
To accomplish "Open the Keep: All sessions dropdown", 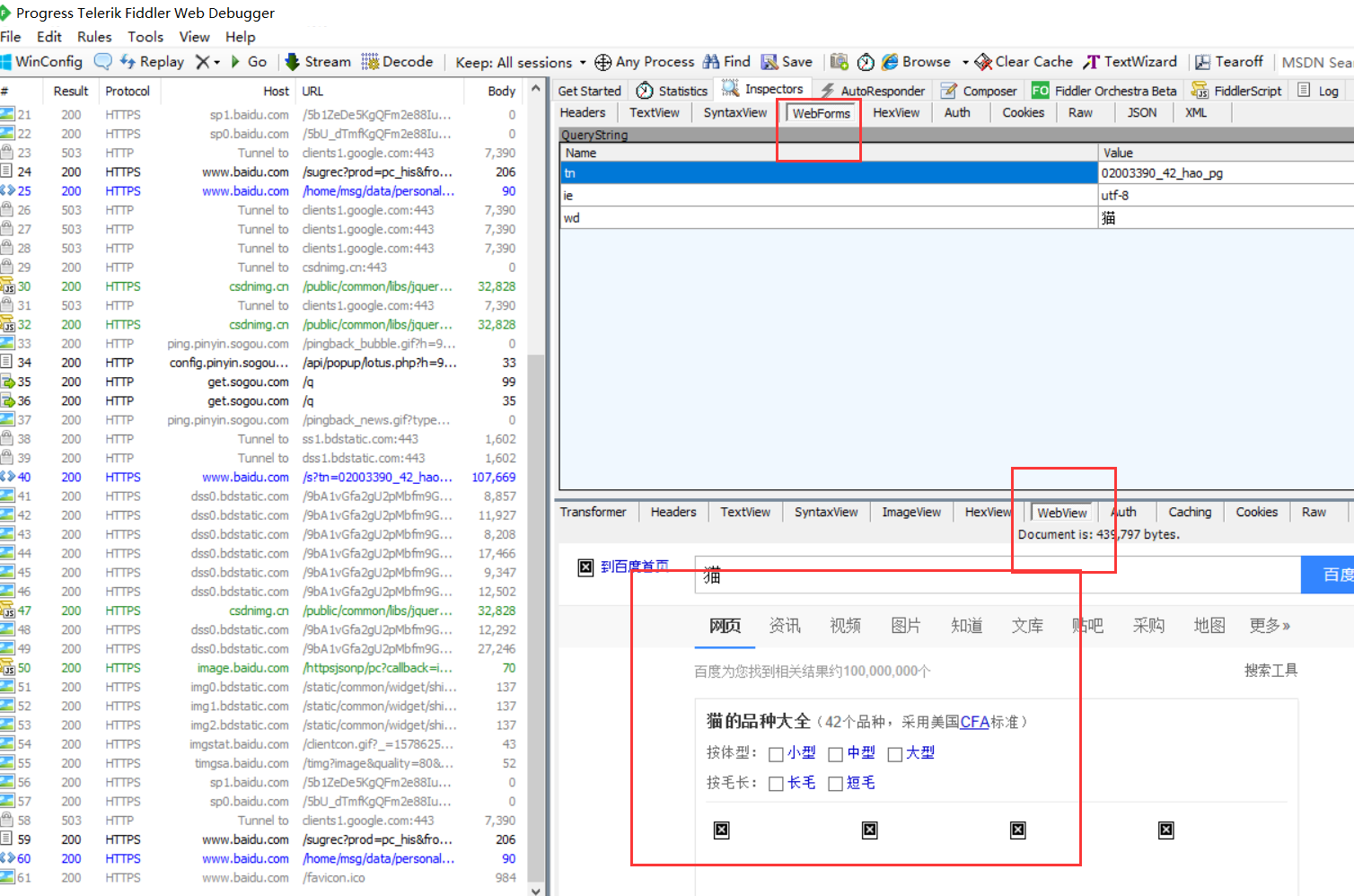I will [x=521, y=63].
